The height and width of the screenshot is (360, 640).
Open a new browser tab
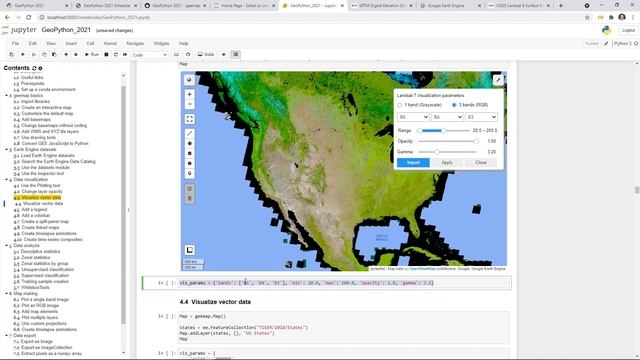coord(561,6)
